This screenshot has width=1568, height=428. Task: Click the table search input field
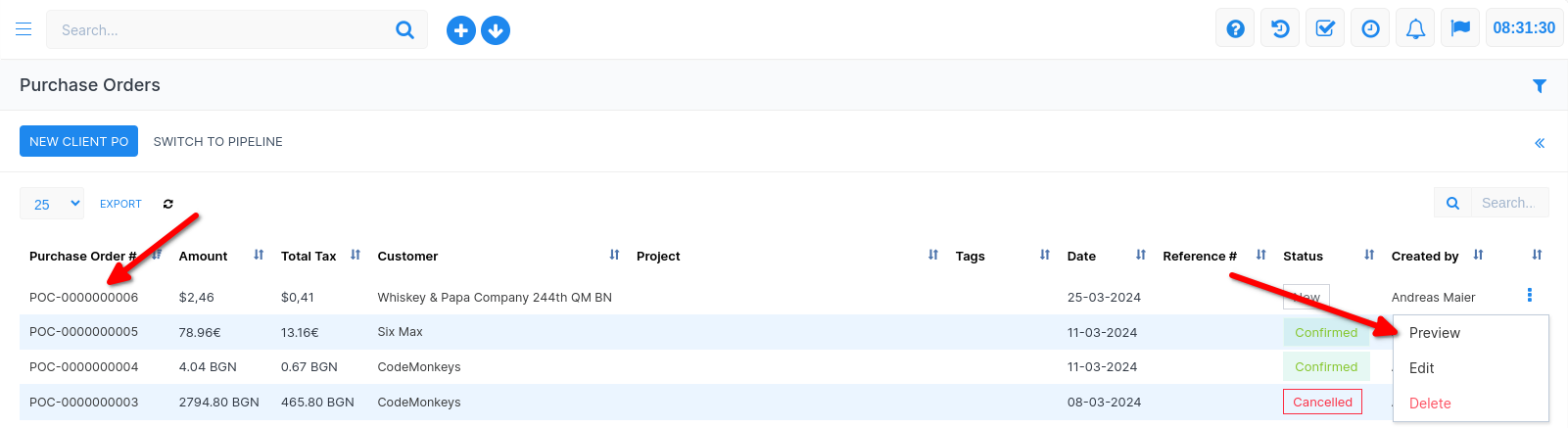1508,203
